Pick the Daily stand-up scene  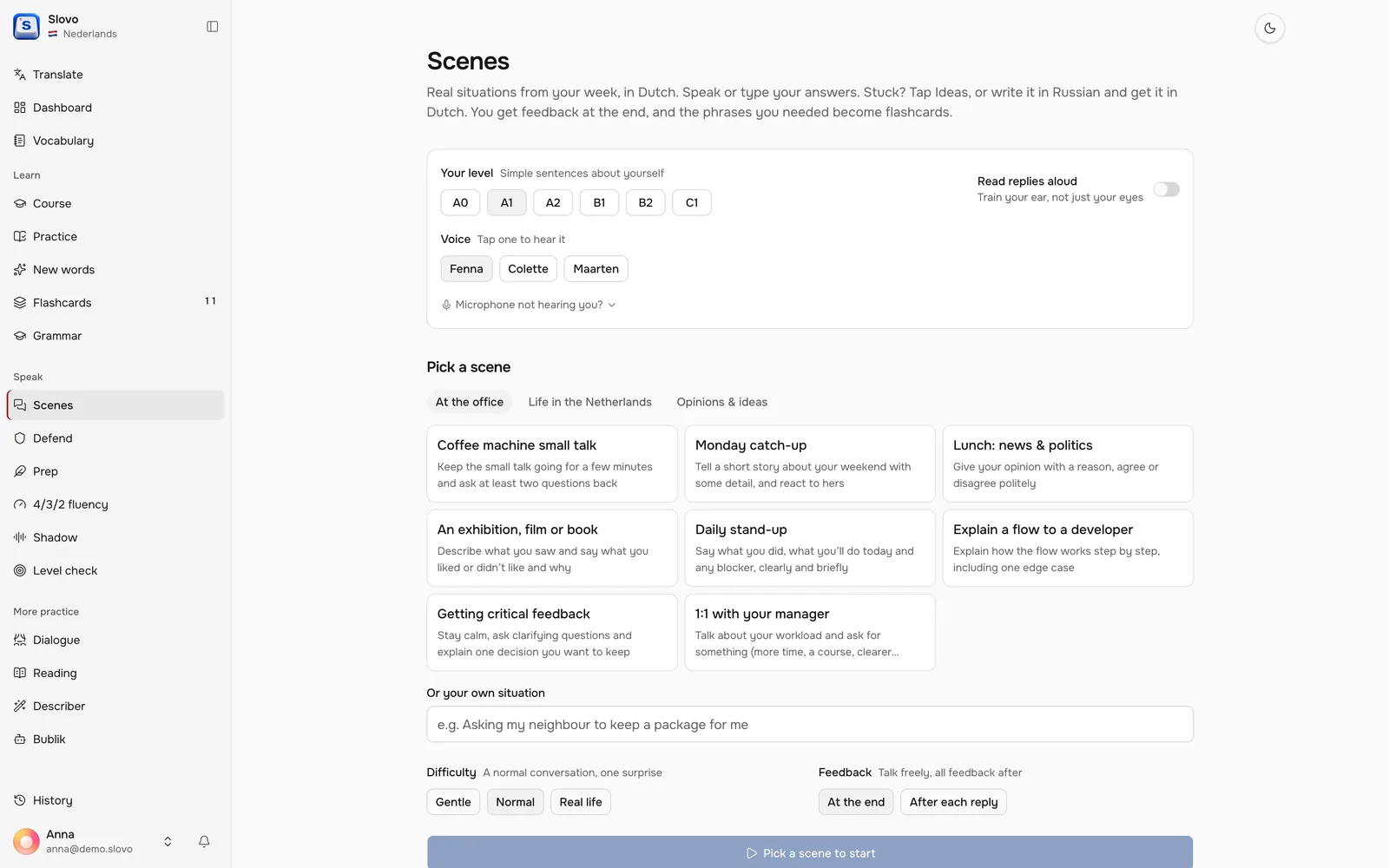point(810,548)
